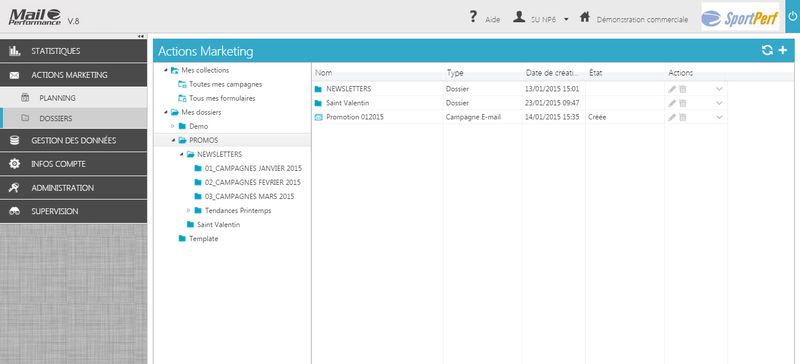This screenshot has width=800, height=364.
Task: Click the Administration tools icon
Action: pos(15,188)
